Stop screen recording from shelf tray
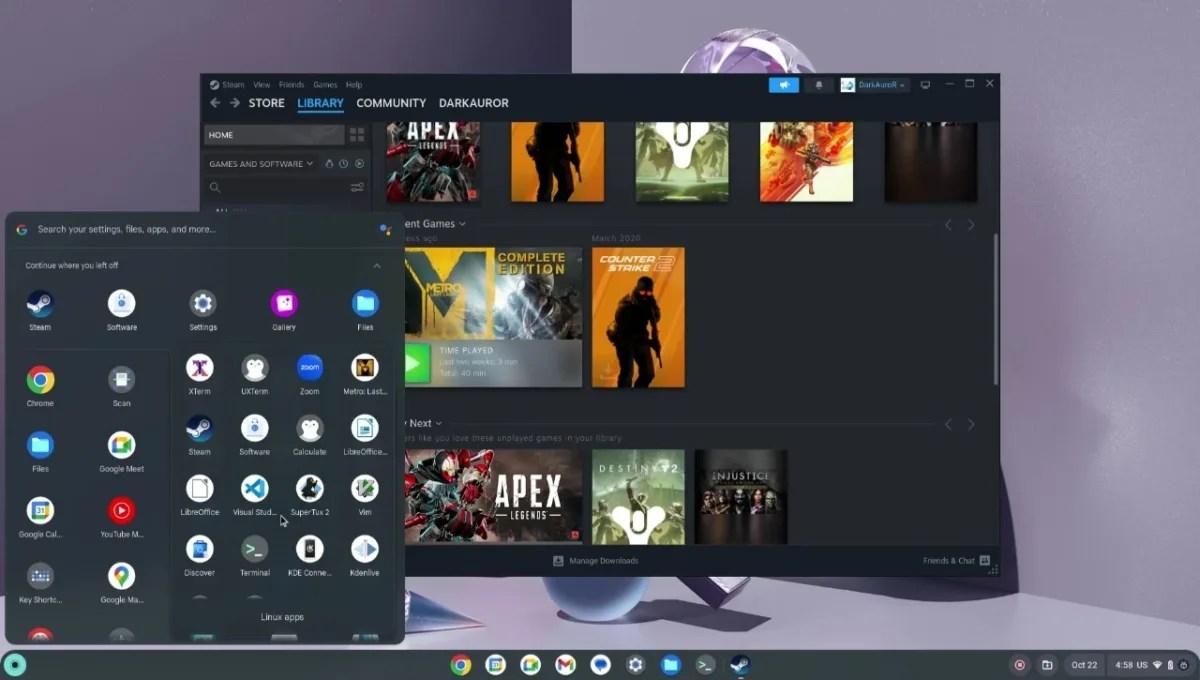Viewport: 1200px width, 680px height. click(1020, 664)
